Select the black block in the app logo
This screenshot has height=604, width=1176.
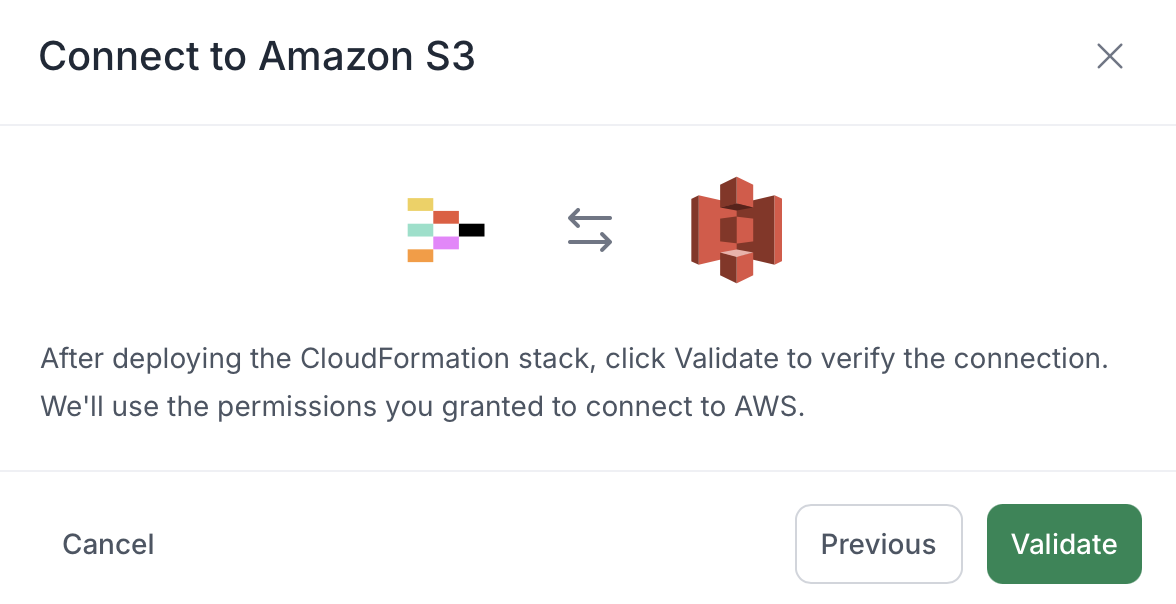(x=472, y=230)
